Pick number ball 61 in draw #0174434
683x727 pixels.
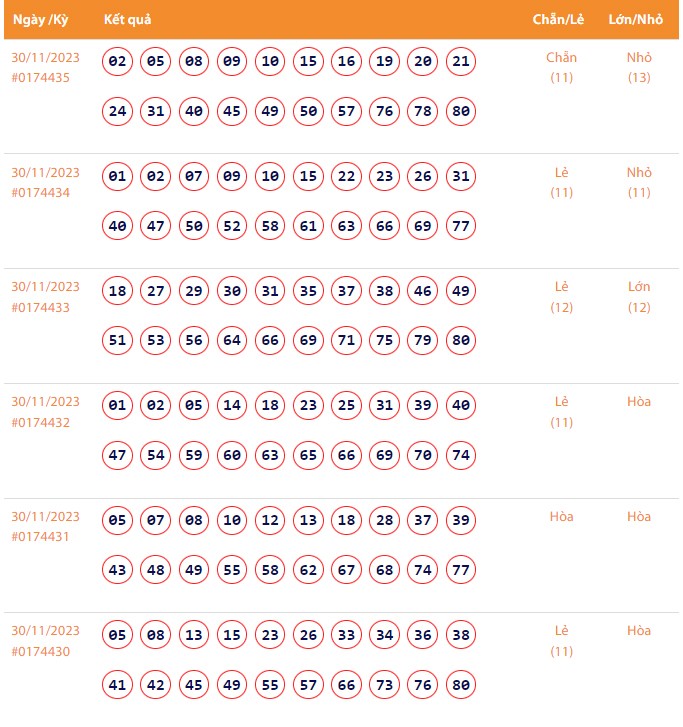point(308,226)
